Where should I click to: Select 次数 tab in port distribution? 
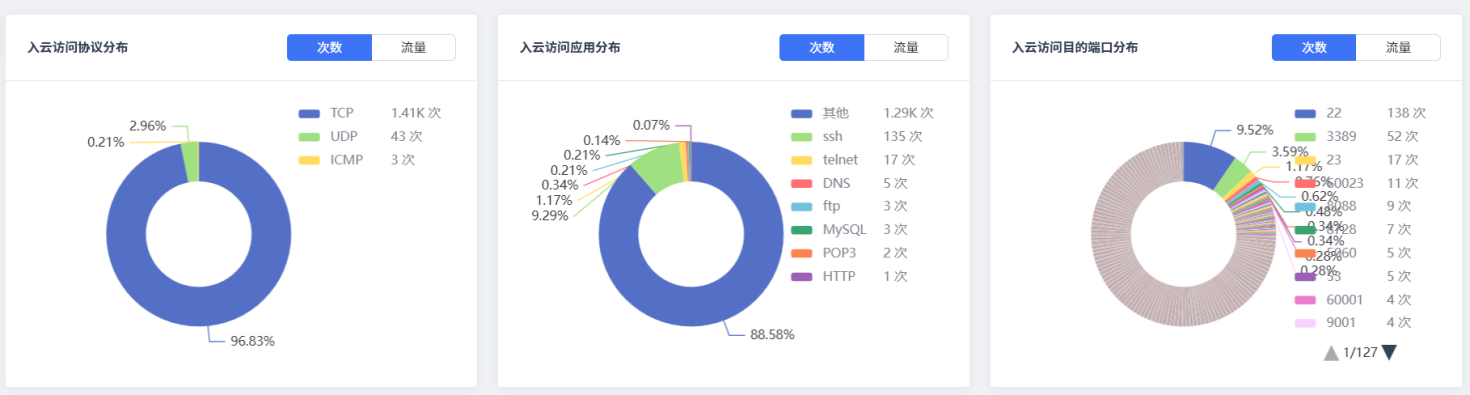click(x=1314, y=47)
